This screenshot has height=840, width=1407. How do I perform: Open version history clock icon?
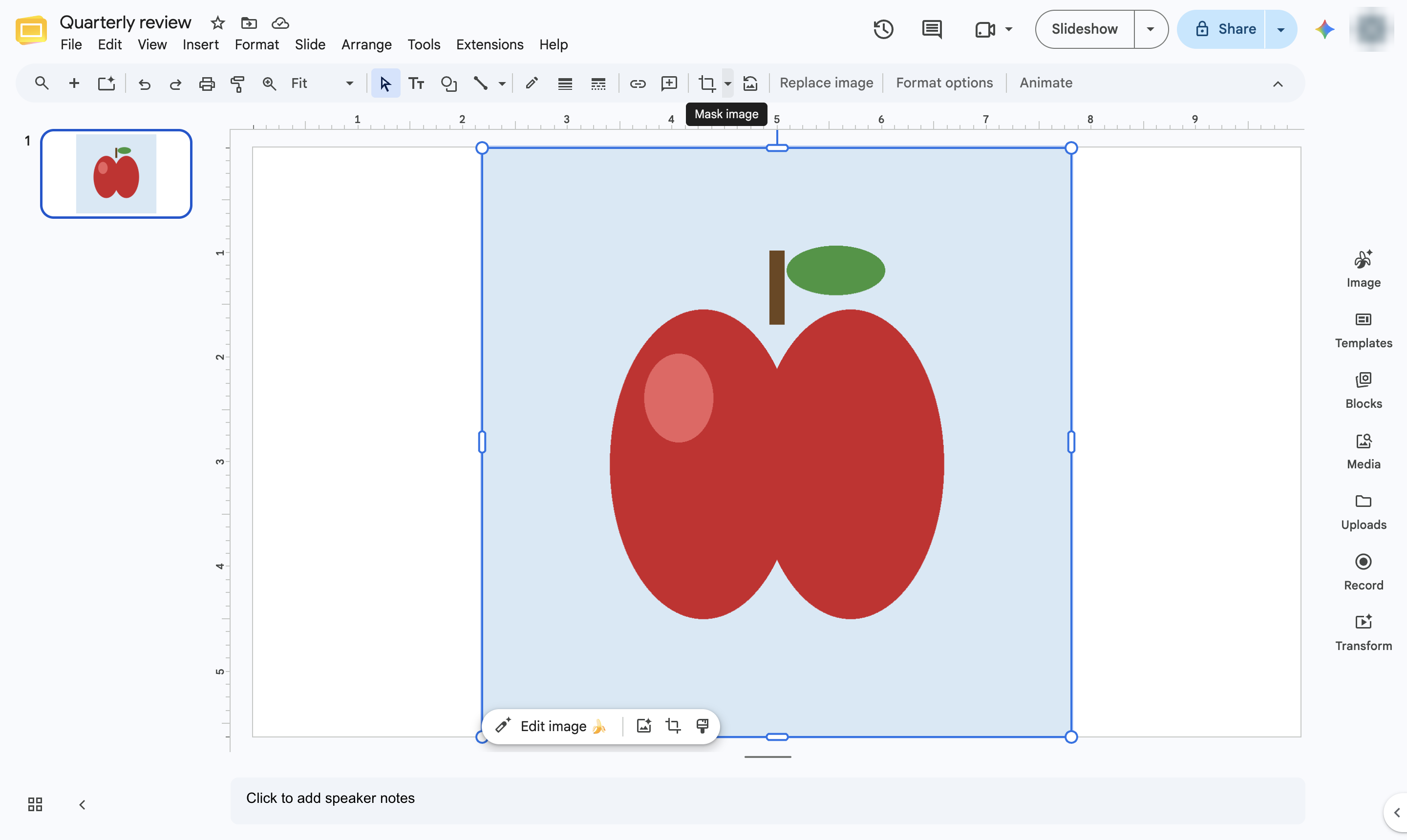pyautogui.click(x=883, y=29)
